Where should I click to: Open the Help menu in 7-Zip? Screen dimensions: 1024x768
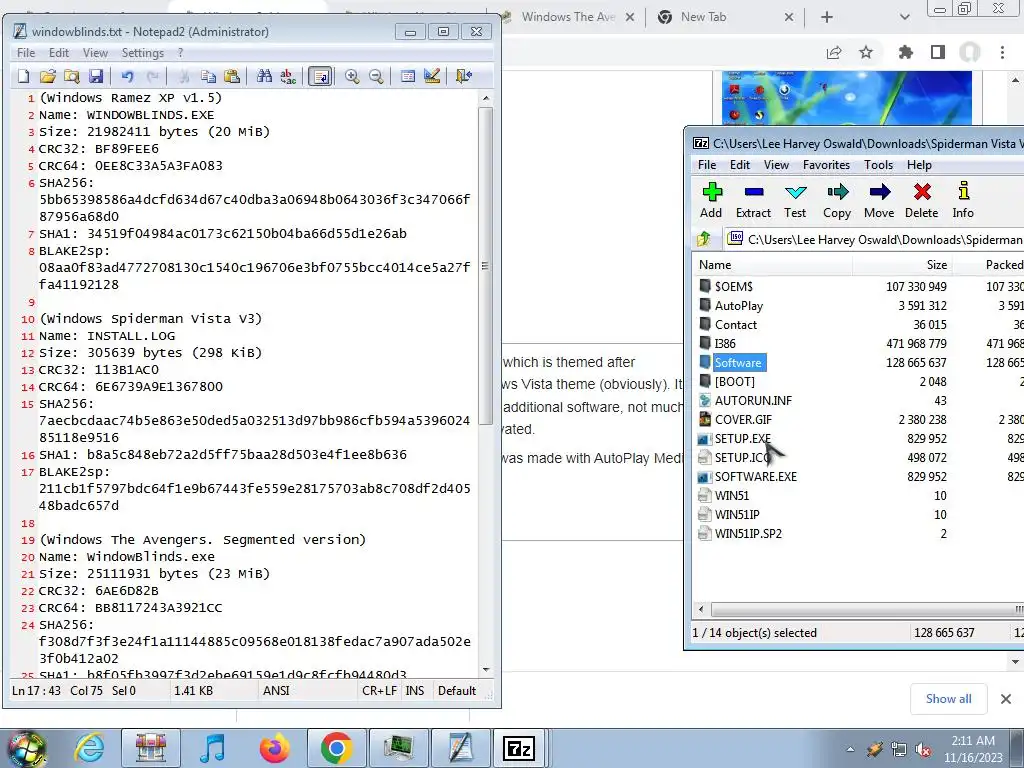pos(919,165)
